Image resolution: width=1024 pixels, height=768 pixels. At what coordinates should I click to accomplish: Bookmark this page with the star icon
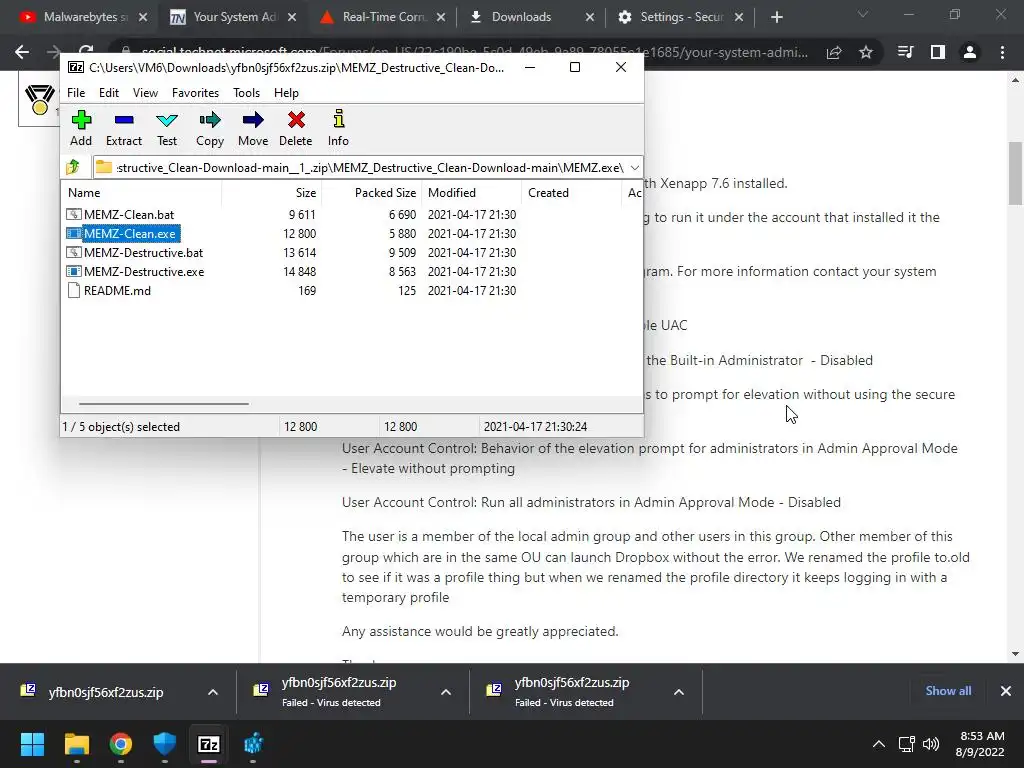coord(866,52)
